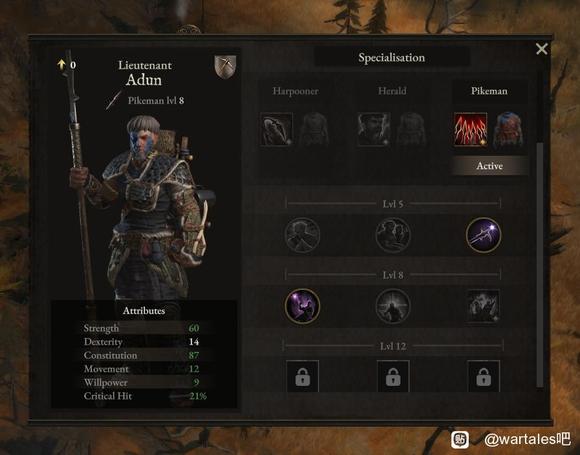Viewport: 580px width, 455px height.
Task: Select the Harpooner skill icon
Action: tap(276, 129)
